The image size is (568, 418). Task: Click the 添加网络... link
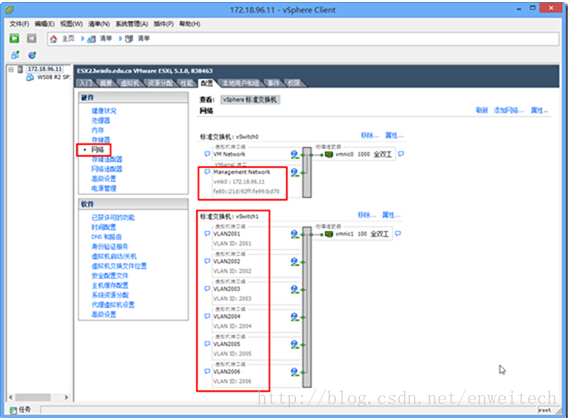(509, 110)
